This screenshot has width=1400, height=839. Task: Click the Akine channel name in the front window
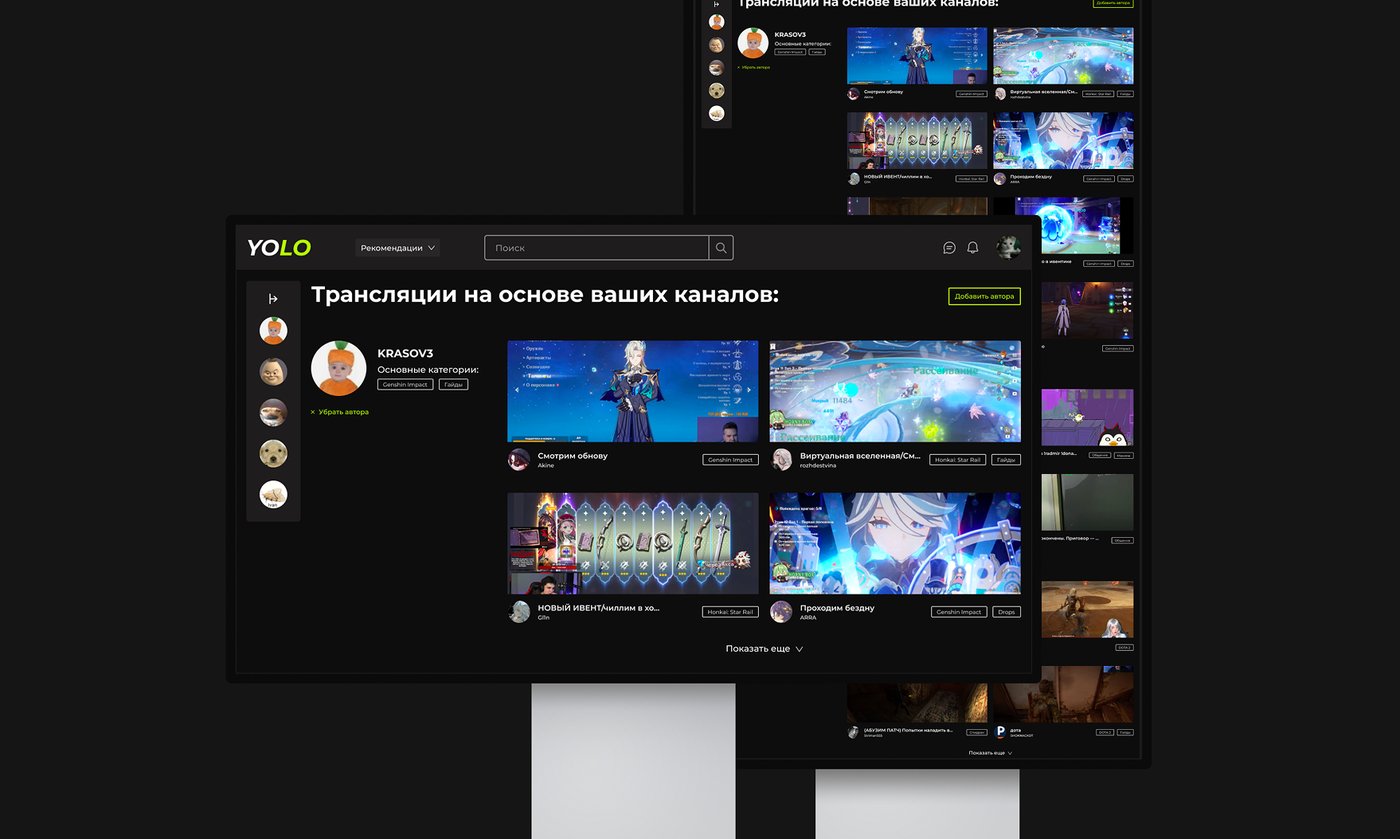tap(546, 466)
